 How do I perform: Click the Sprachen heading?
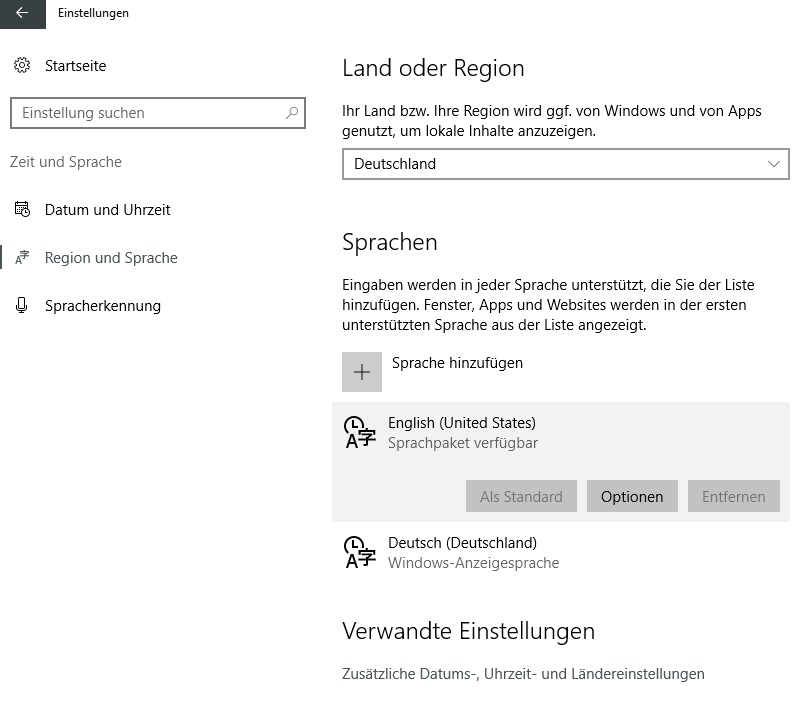[390, 243]
